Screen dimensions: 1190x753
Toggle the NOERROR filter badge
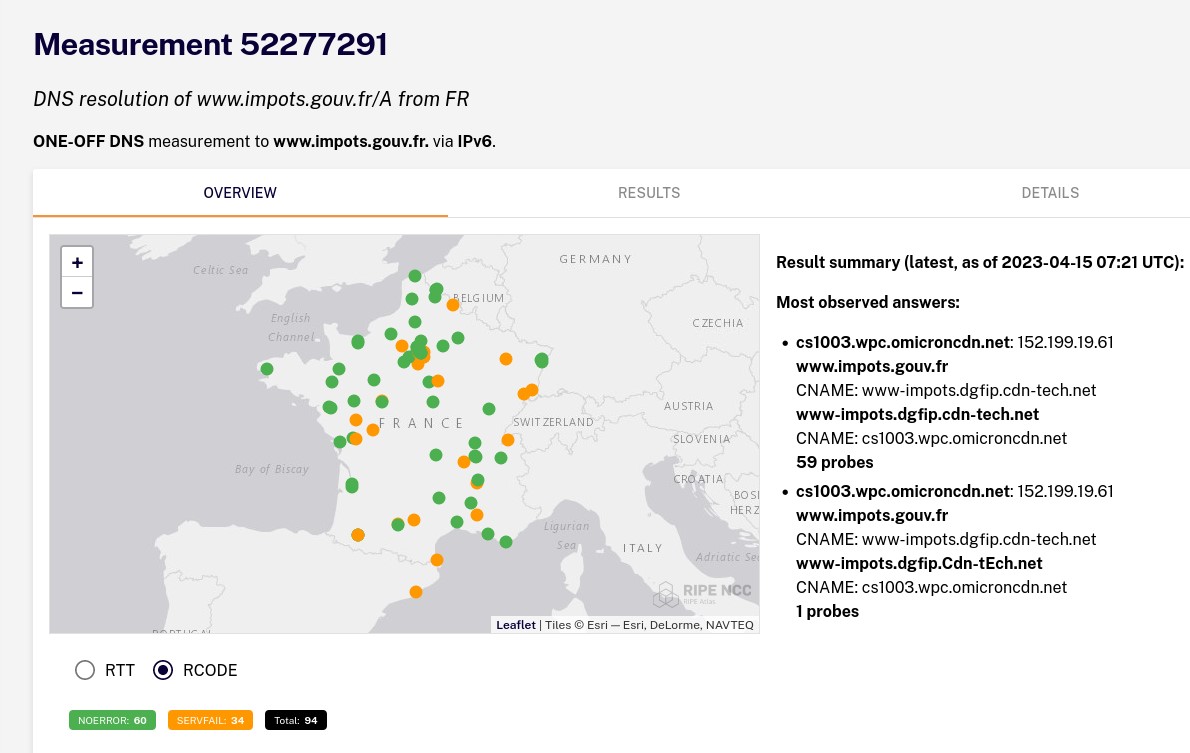coord(112,720)
